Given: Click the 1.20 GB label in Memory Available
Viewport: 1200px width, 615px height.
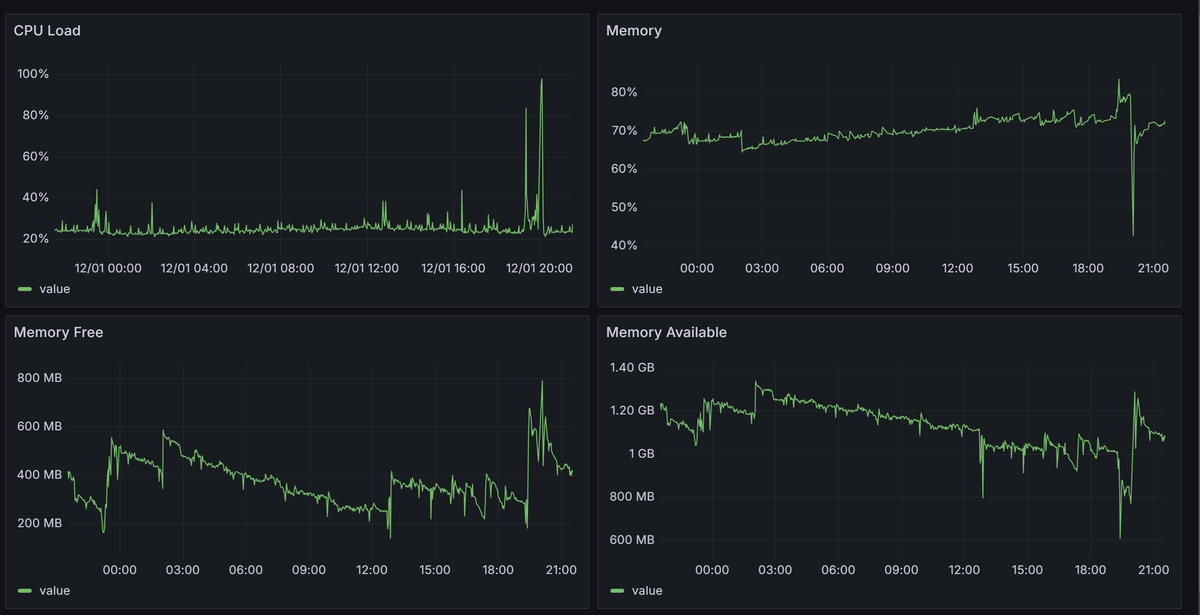Looking at the screenshot, I should coord(632,410).
